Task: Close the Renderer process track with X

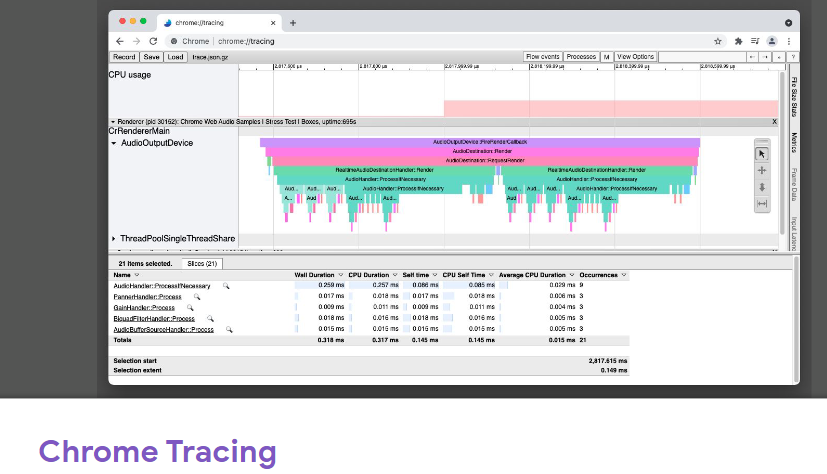Action: pos(774,121)
